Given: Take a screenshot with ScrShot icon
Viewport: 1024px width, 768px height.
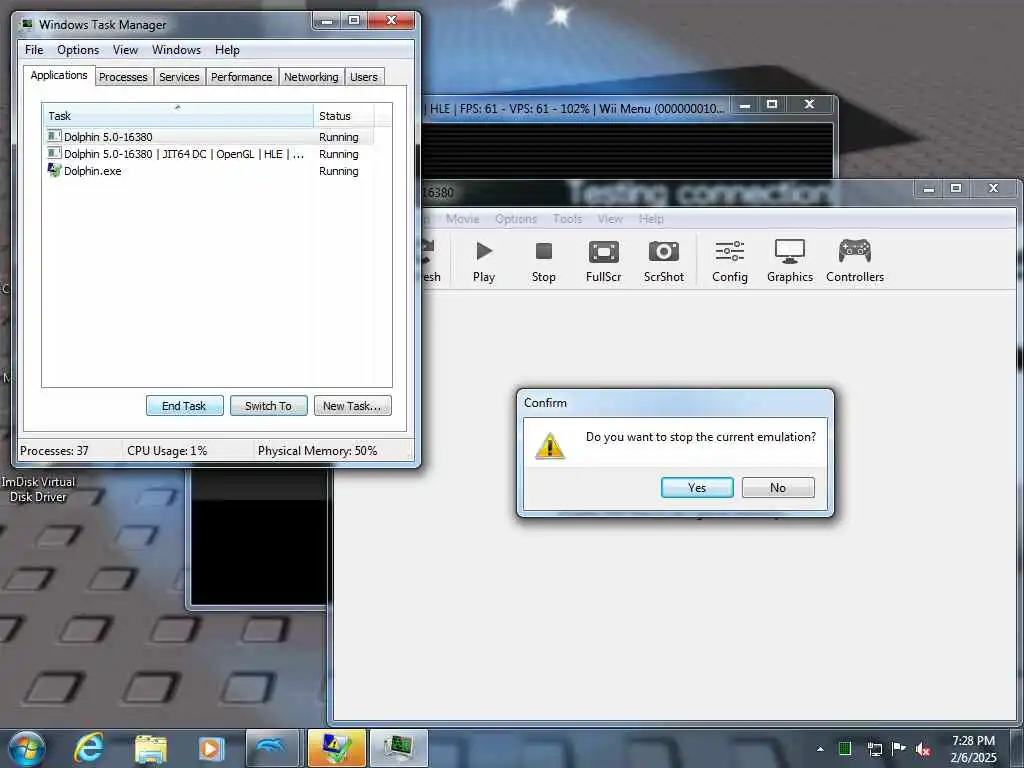Looking at the screenshot, I should pos(664,260).
